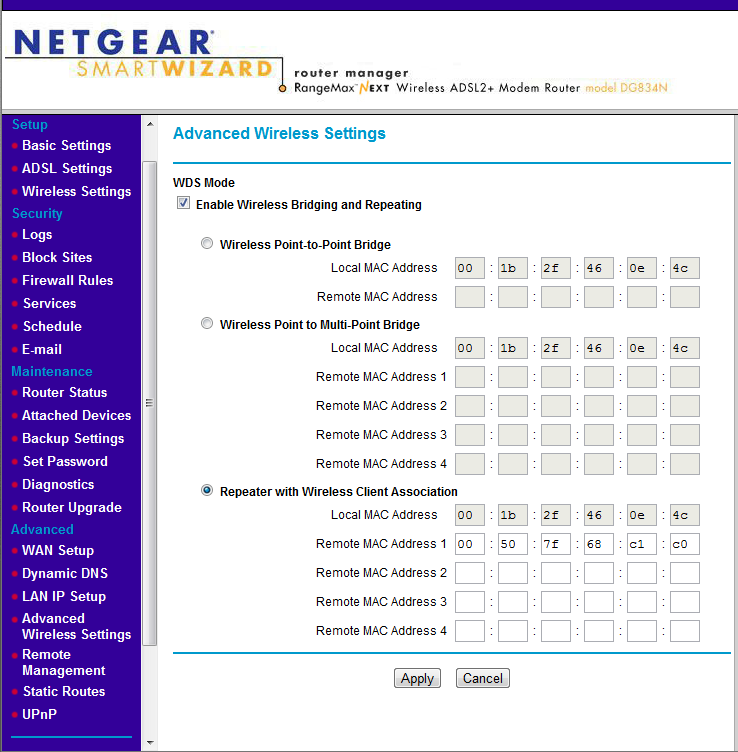
Task: Open Backup Settings
Action: click(73, 438)
